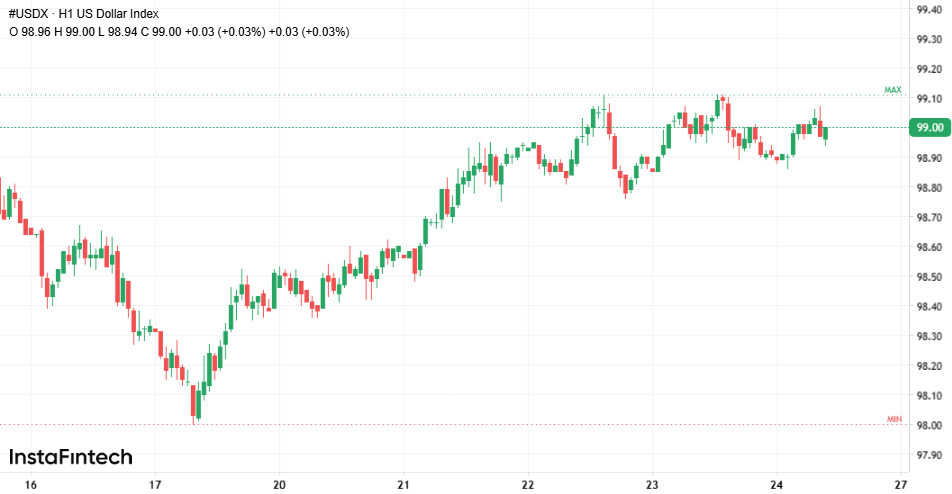
Task: Click the 98.50 price scale label
Action: click(x=930, y=277)
